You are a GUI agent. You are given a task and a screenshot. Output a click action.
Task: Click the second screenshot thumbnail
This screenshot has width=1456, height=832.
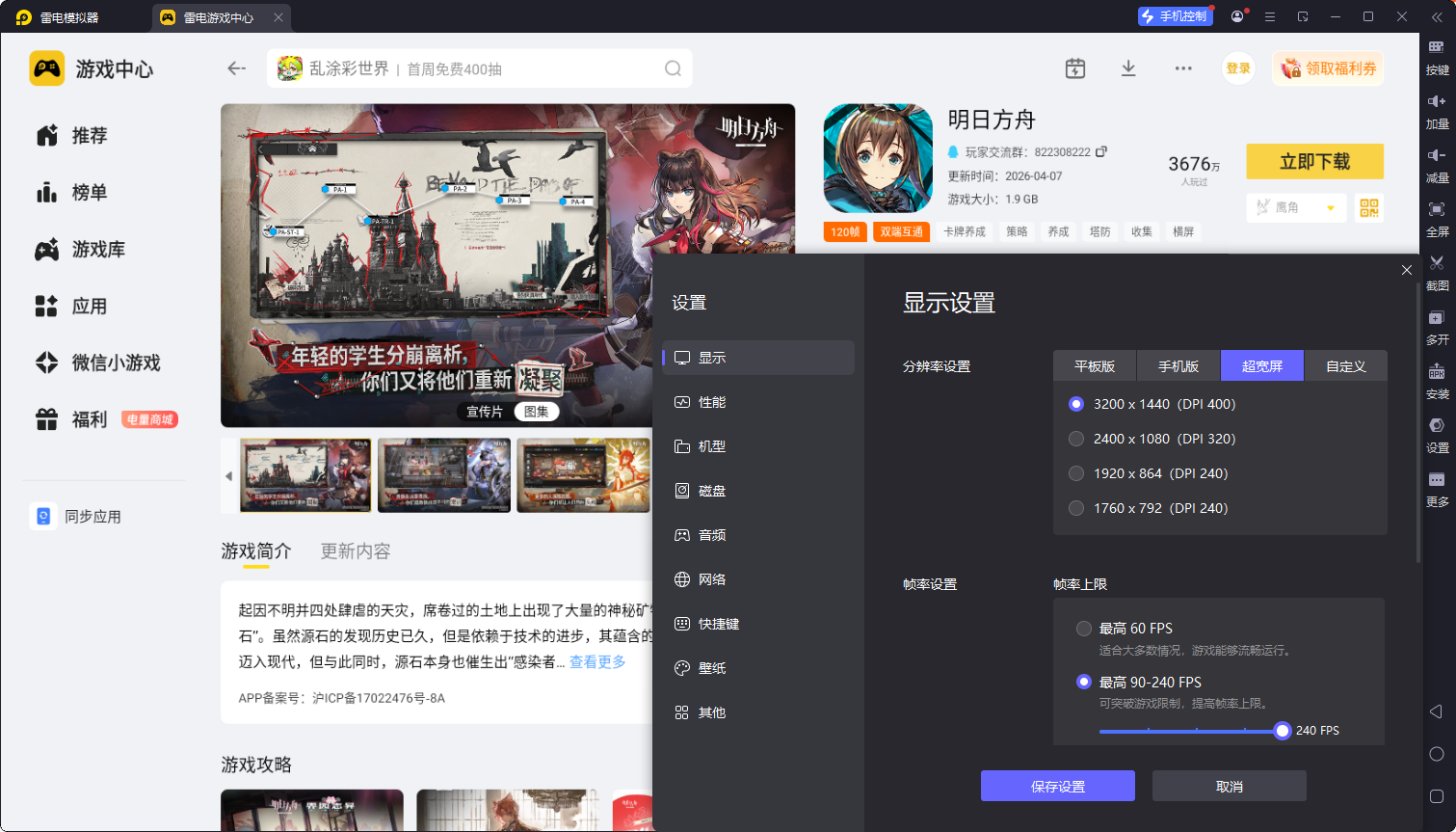pyautogui.click(x=444, y=475)
